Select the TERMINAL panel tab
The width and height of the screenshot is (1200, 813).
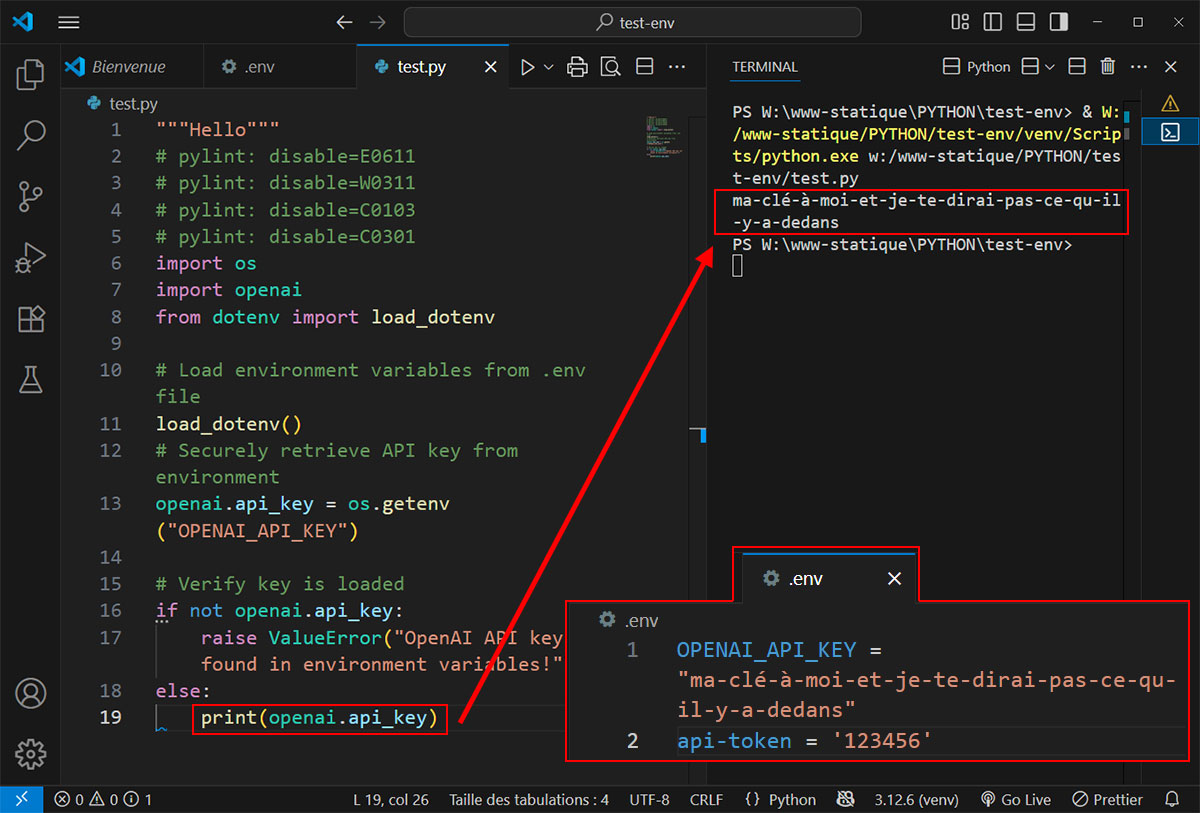(765, 67)
